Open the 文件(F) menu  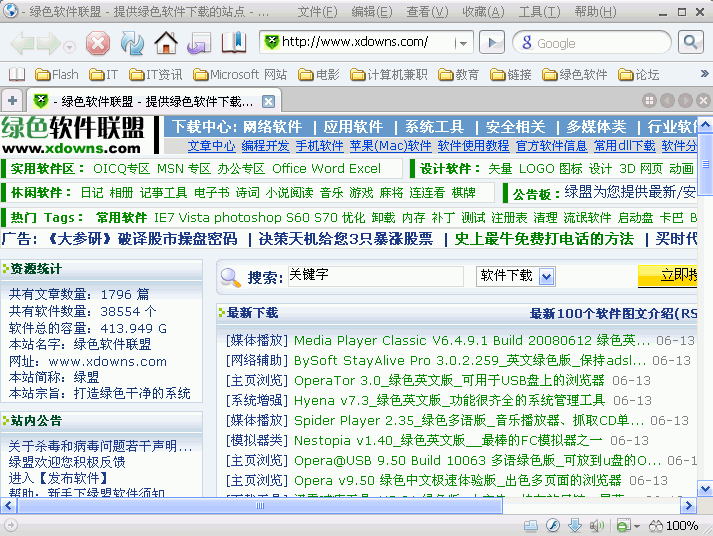[317, 12]
